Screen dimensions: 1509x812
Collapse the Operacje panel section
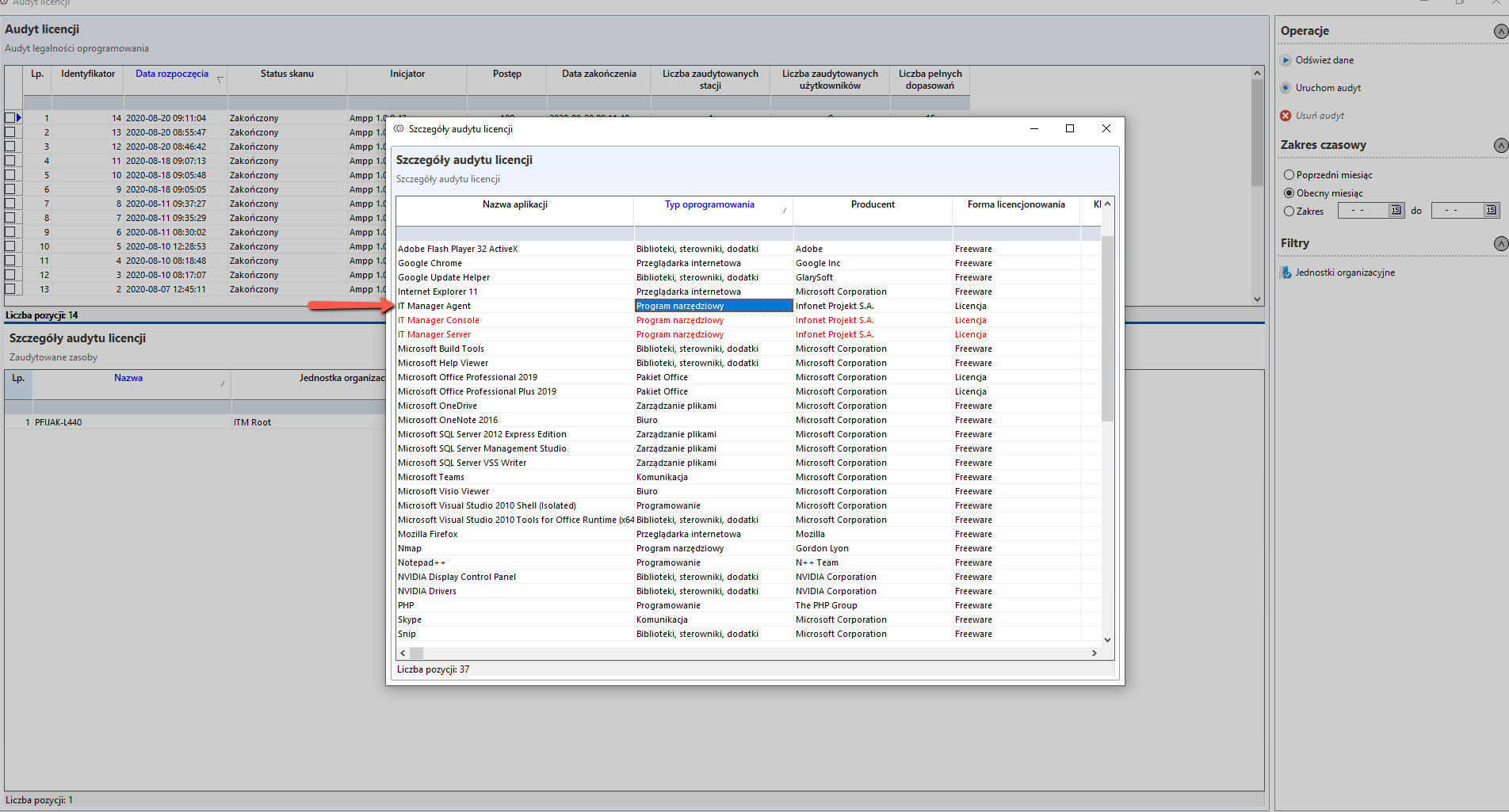(1500, 31)
